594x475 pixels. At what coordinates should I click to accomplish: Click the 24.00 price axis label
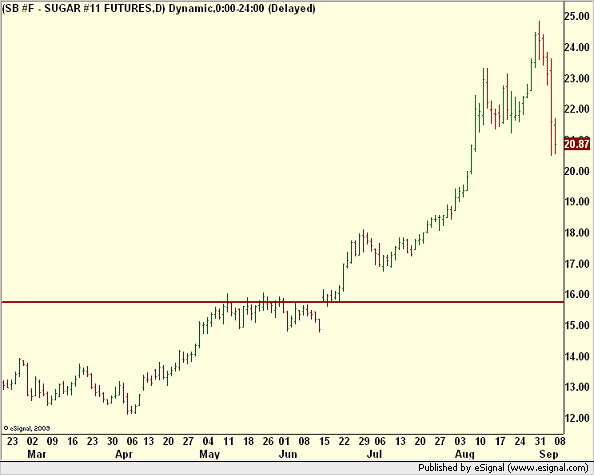(x=577, y=47)
